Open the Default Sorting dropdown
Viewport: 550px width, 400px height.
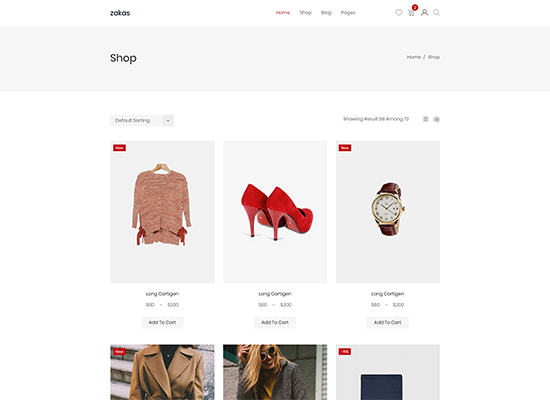142,120
